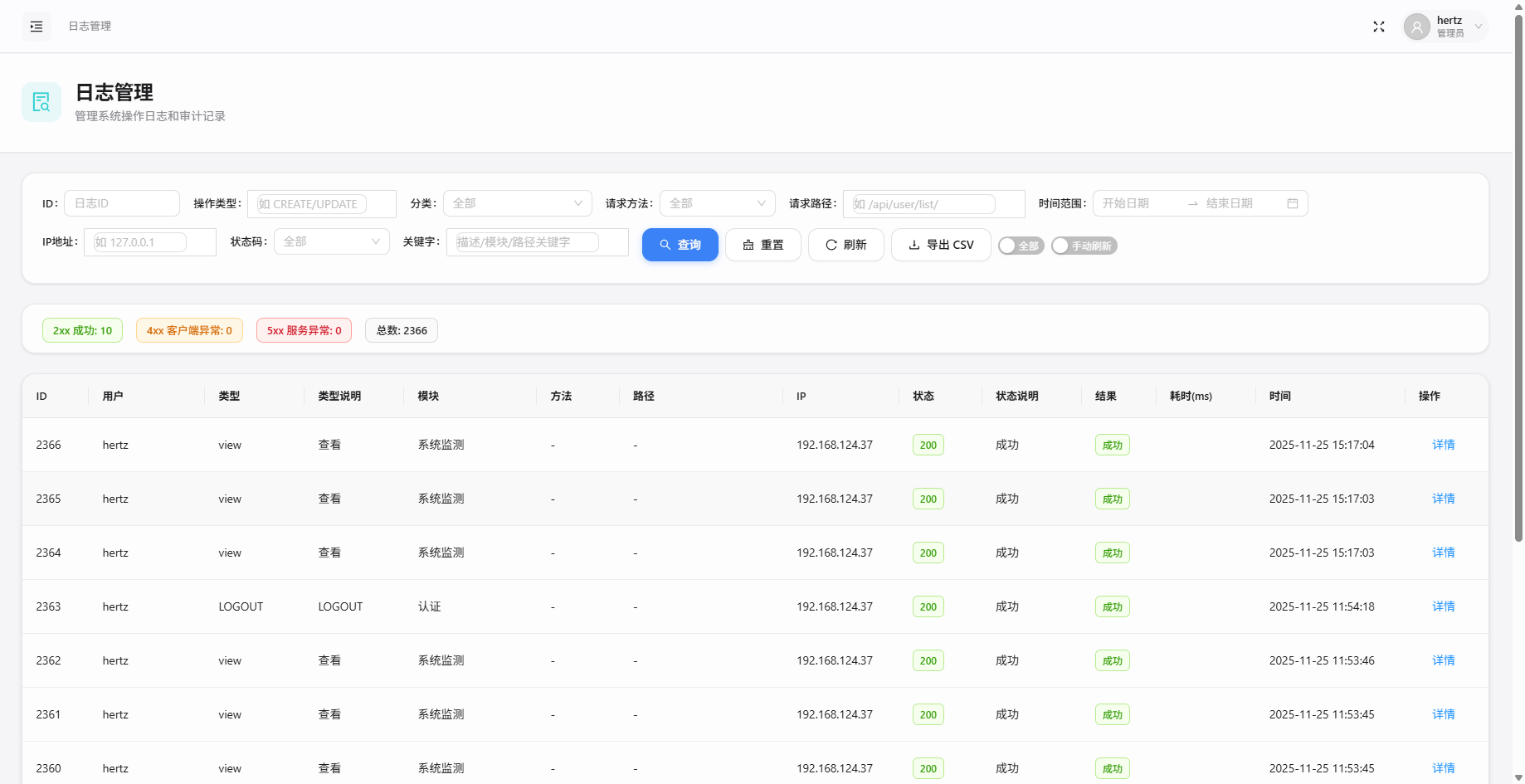Click the fullscreen expand icon
The image size is (1525, 784).
pos(1378,26)
